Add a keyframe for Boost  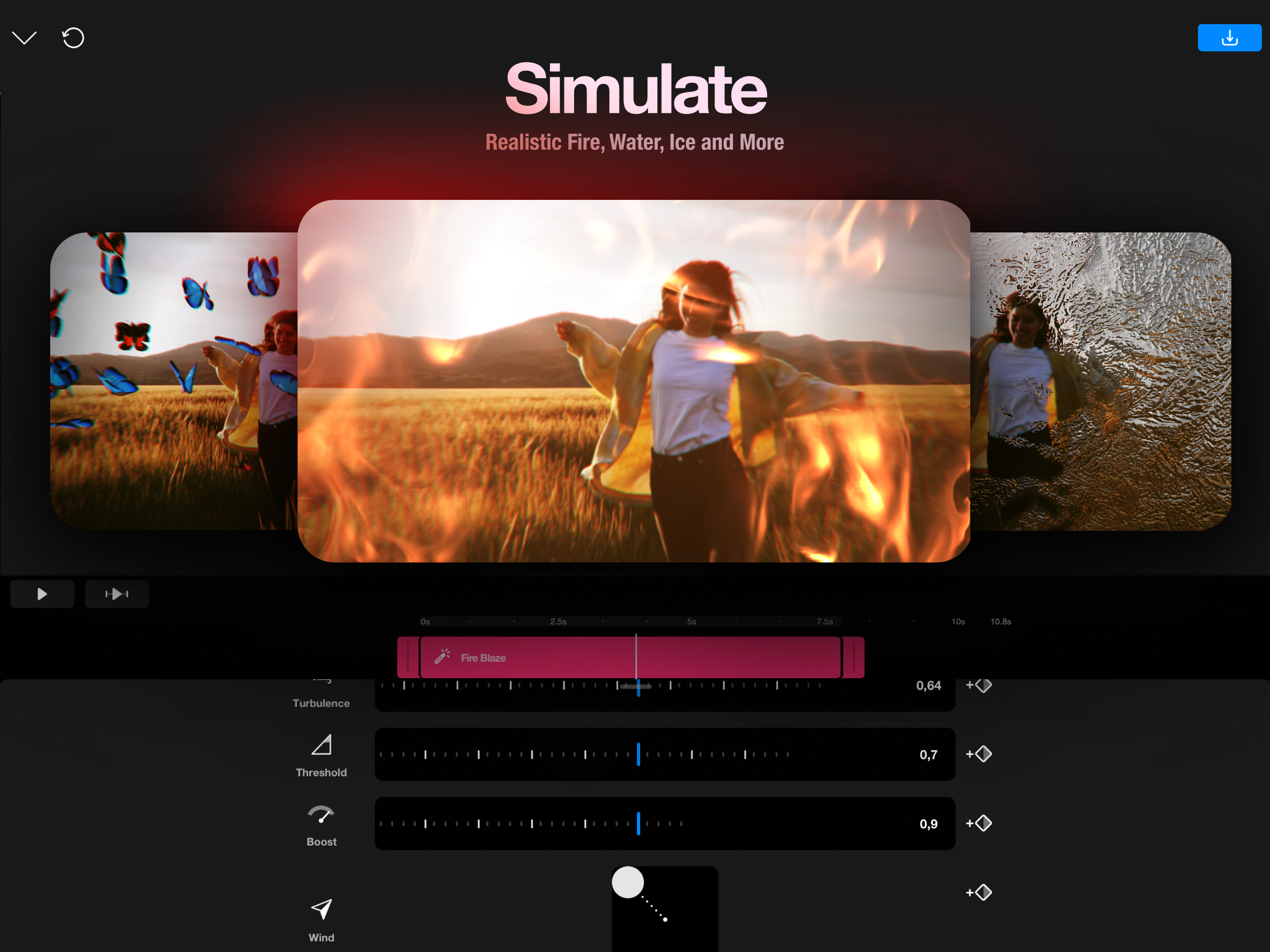click(979, 823)
